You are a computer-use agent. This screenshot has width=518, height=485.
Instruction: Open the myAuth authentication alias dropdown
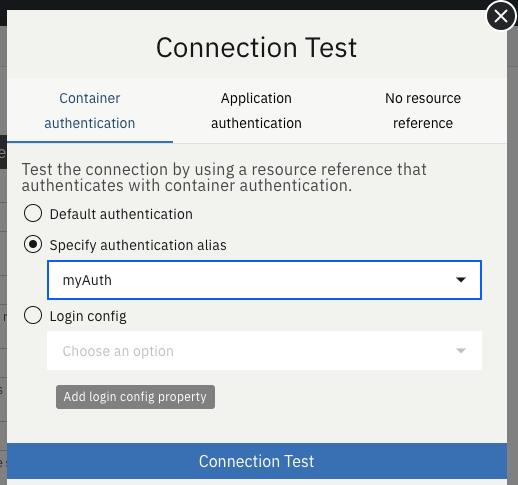(264, 280)
